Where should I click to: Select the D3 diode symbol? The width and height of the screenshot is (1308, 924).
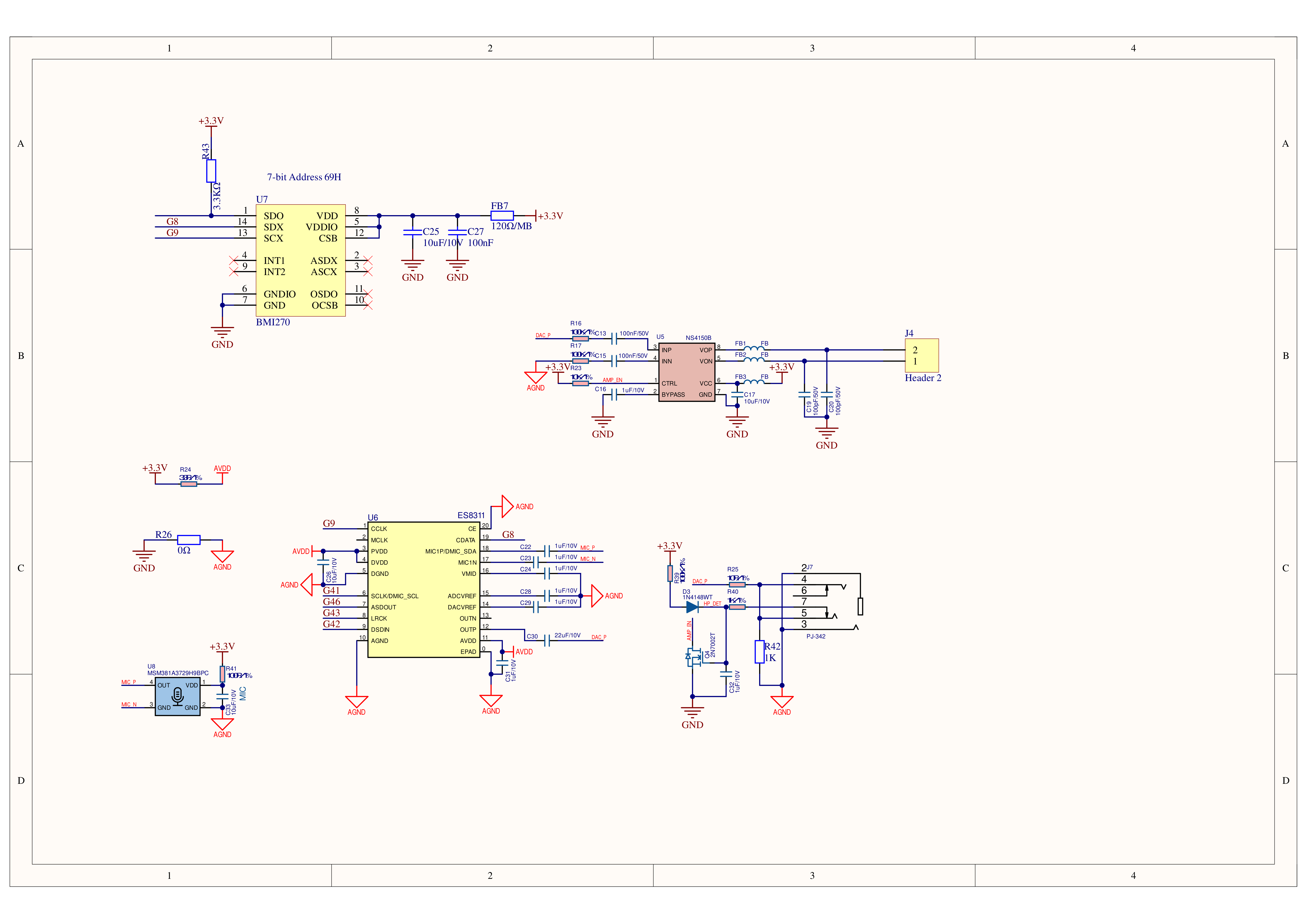(x=692, y=607)
